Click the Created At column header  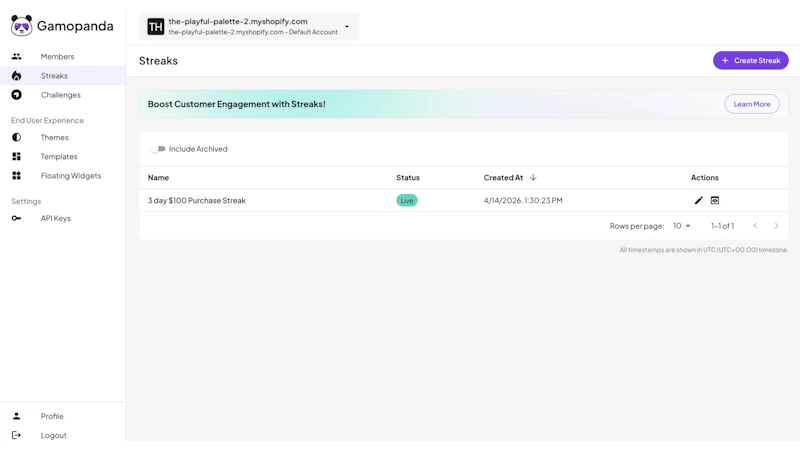tap(503, 178)
